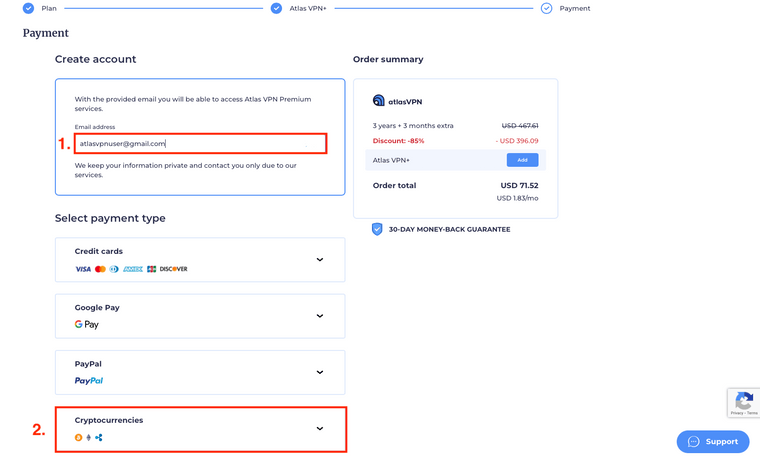This screenshot has height=460, width=760.
Task: Click the reCAPTCHA badge
Action: point(744,402)
